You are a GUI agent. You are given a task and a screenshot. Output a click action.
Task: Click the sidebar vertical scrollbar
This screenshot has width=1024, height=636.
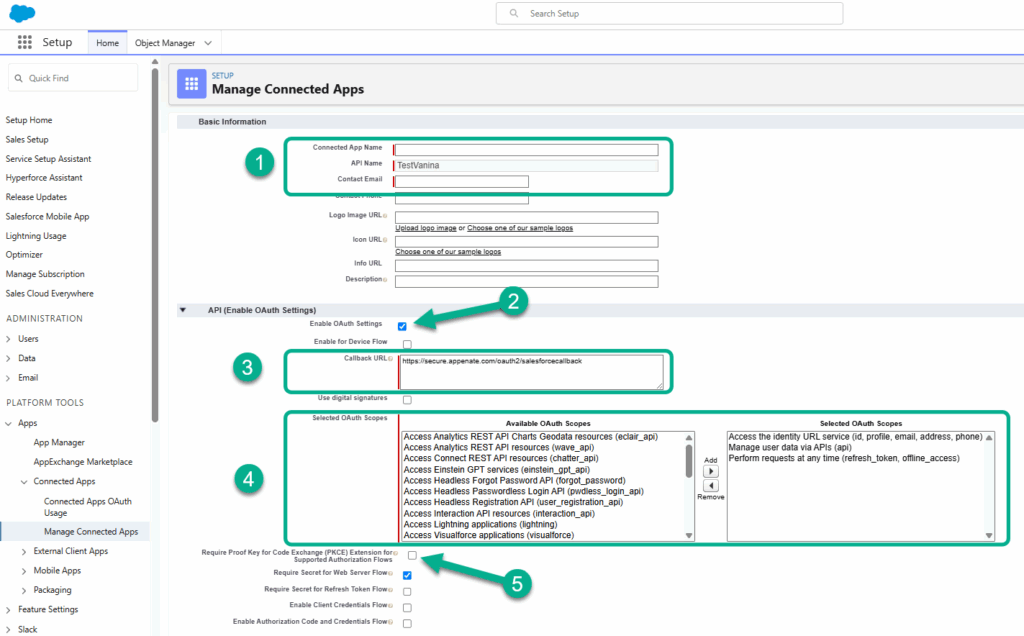coord(155,245)
